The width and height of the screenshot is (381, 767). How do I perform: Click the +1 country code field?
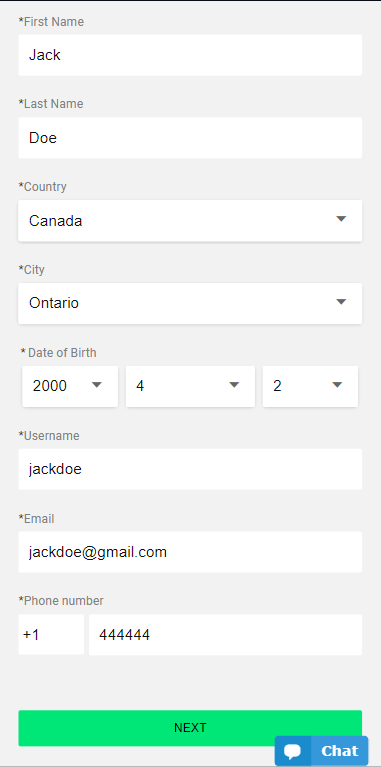coord(51,635)
